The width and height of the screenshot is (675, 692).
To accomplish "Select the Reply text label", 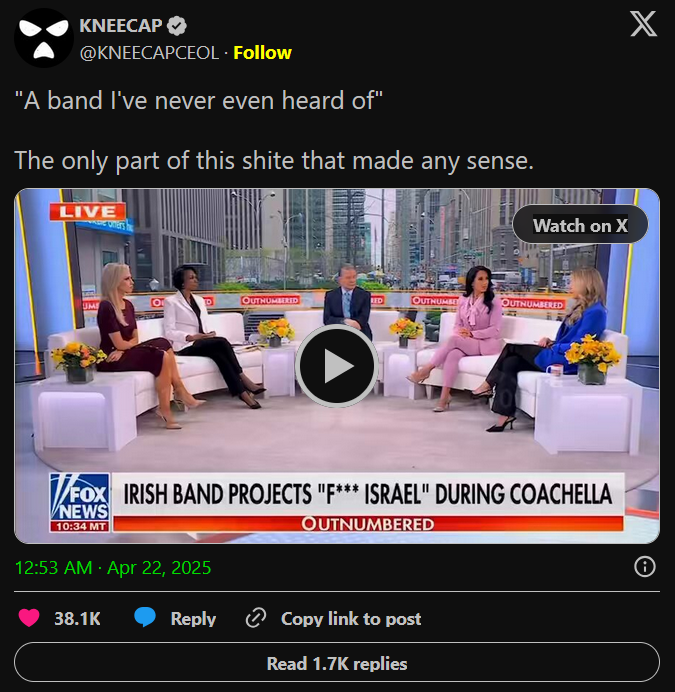I will (193, 619).
